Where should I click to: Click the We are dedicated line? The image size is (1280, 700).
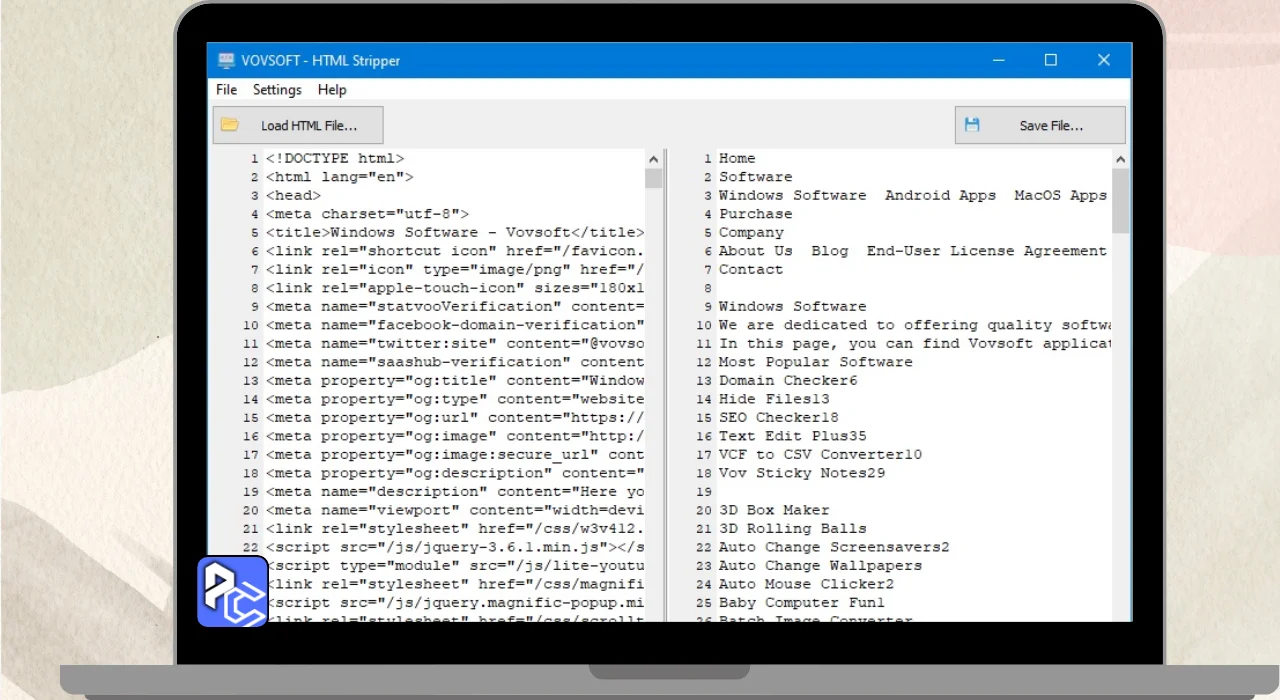point(915,325)
